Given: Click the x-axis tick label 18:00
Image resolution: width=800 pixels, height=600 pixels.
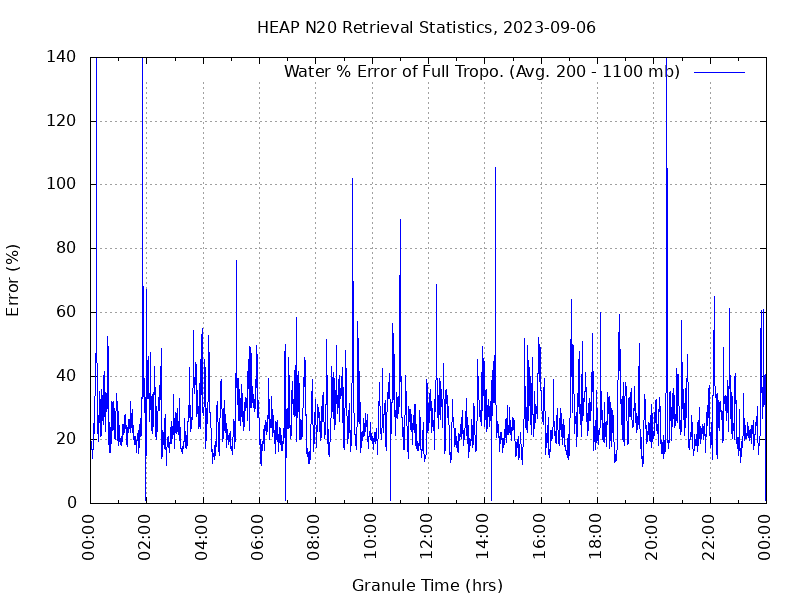Looking at the screenshot, I should 595,537.
